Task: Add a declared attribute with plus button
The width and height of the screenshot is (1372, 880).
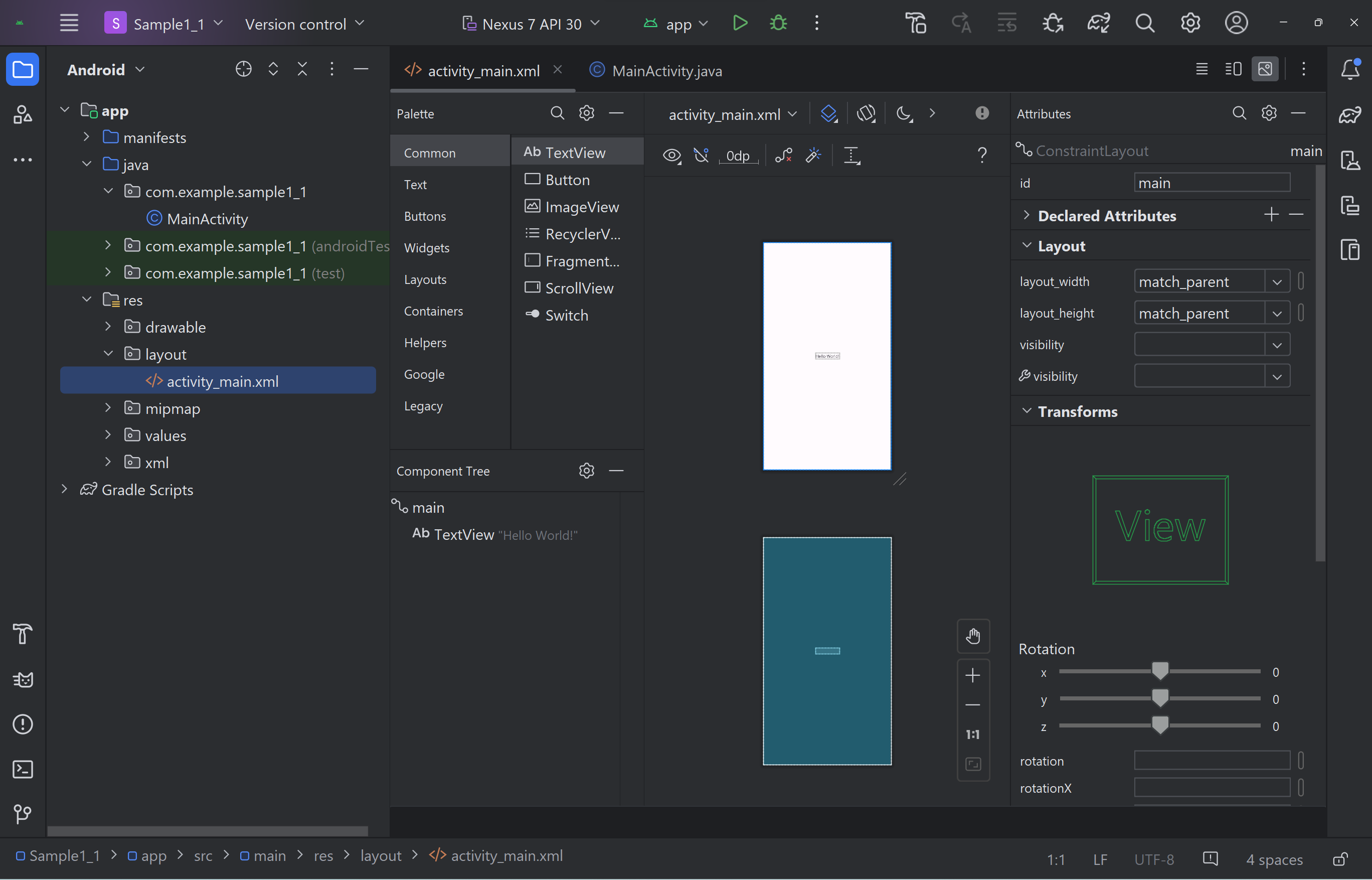Action: pyautogui.click(x=1271, y=215)
